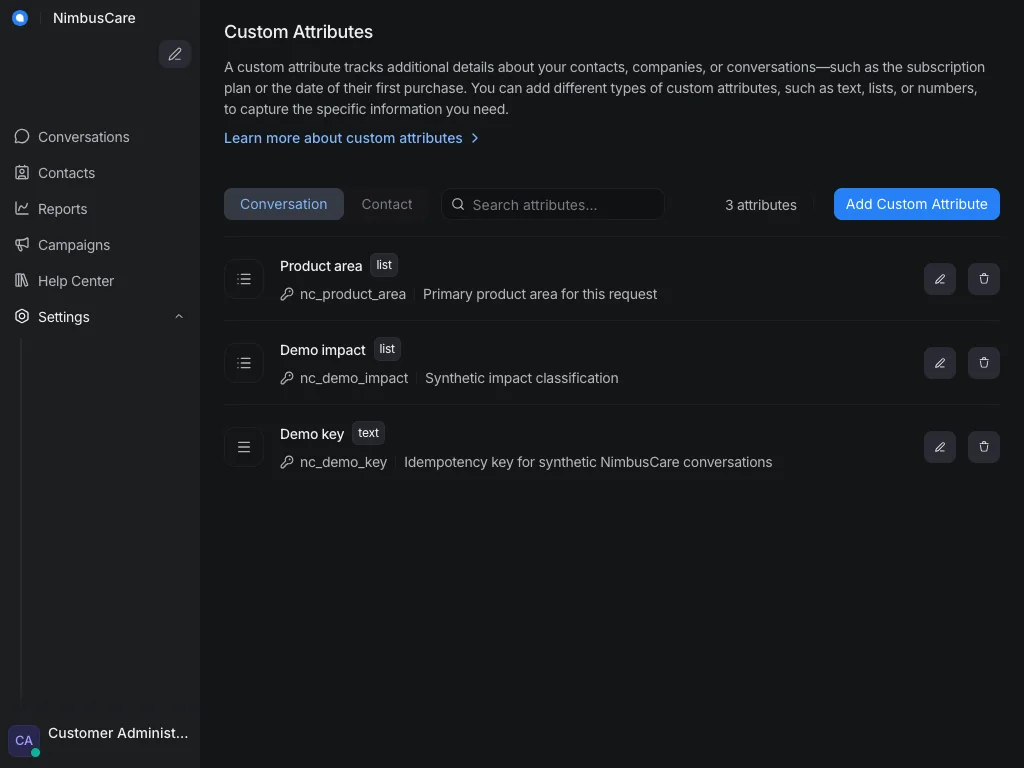Edit the Demo impact attribute
1024x768 pixels.
[940, 363]
